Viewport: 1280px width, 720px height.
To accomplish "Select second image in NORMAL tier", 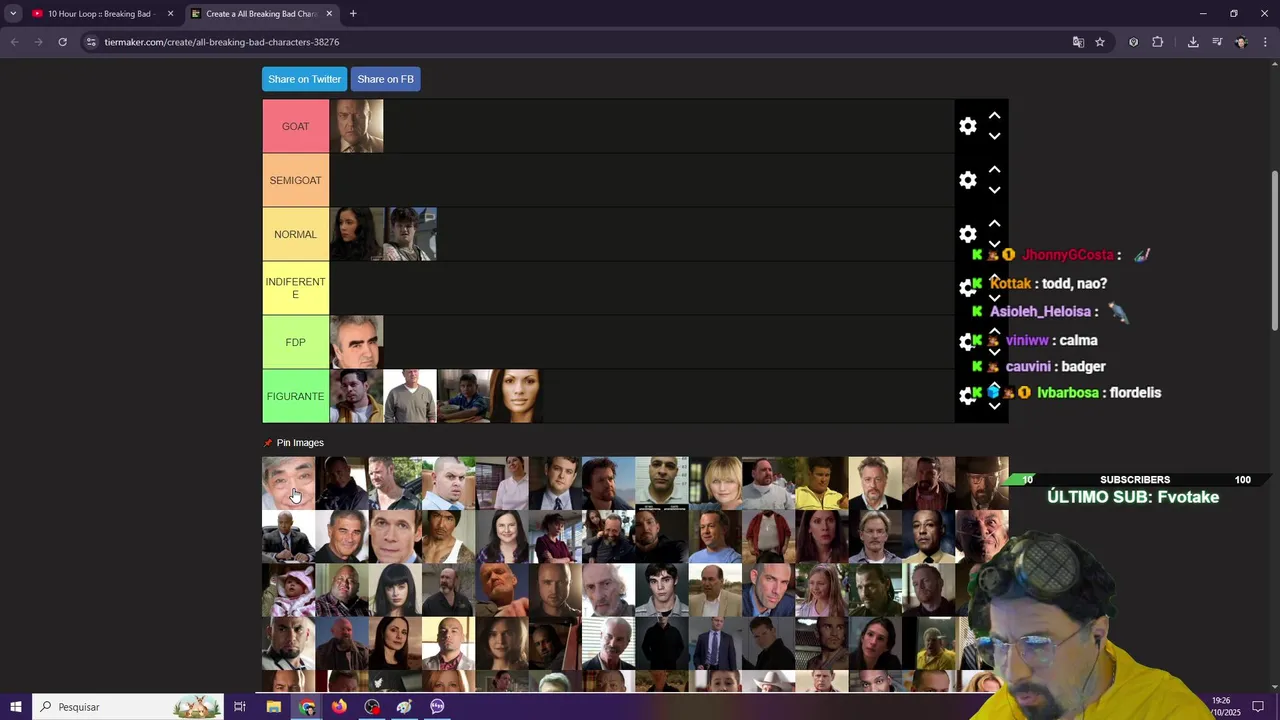I will pos(410,234).
